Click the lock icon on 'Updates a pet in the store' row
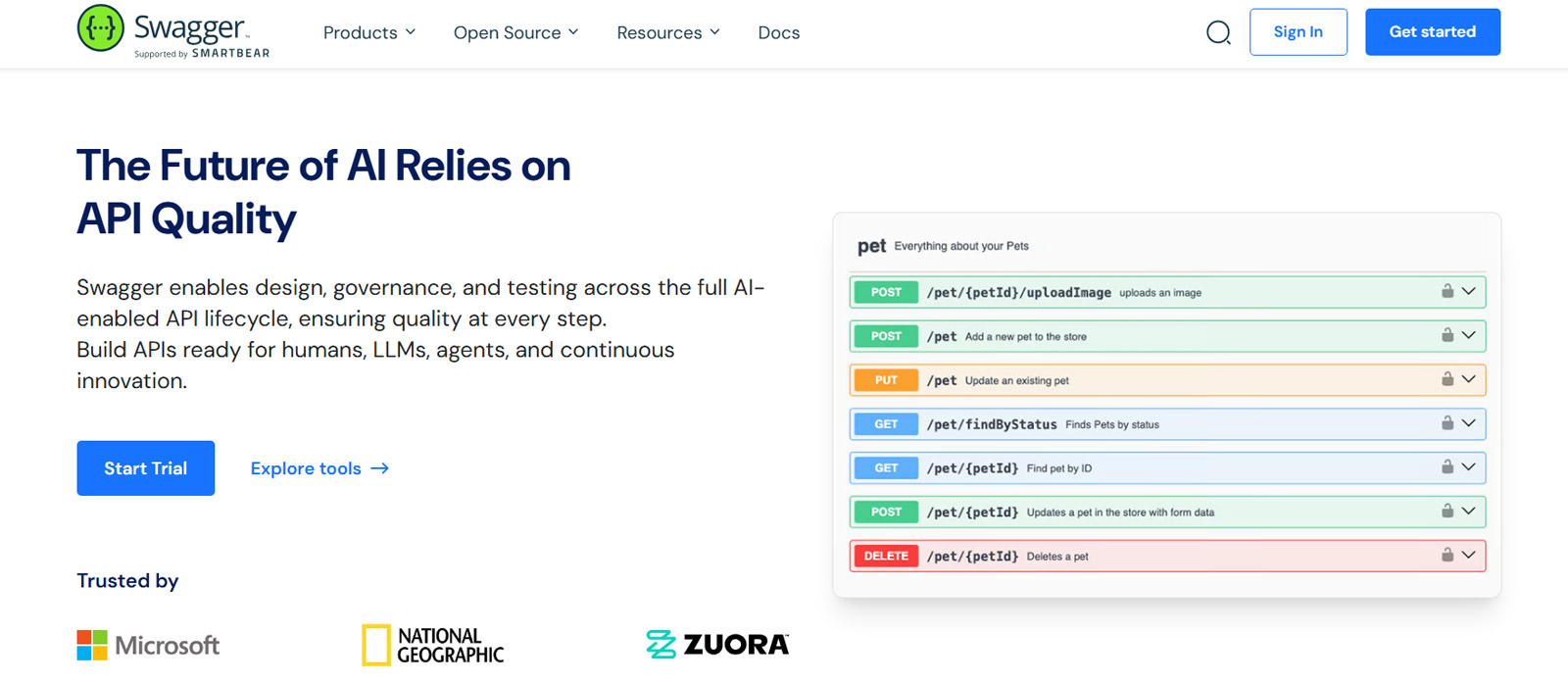This screenshot has width=1568, height=683. [x=1447, y=511]
